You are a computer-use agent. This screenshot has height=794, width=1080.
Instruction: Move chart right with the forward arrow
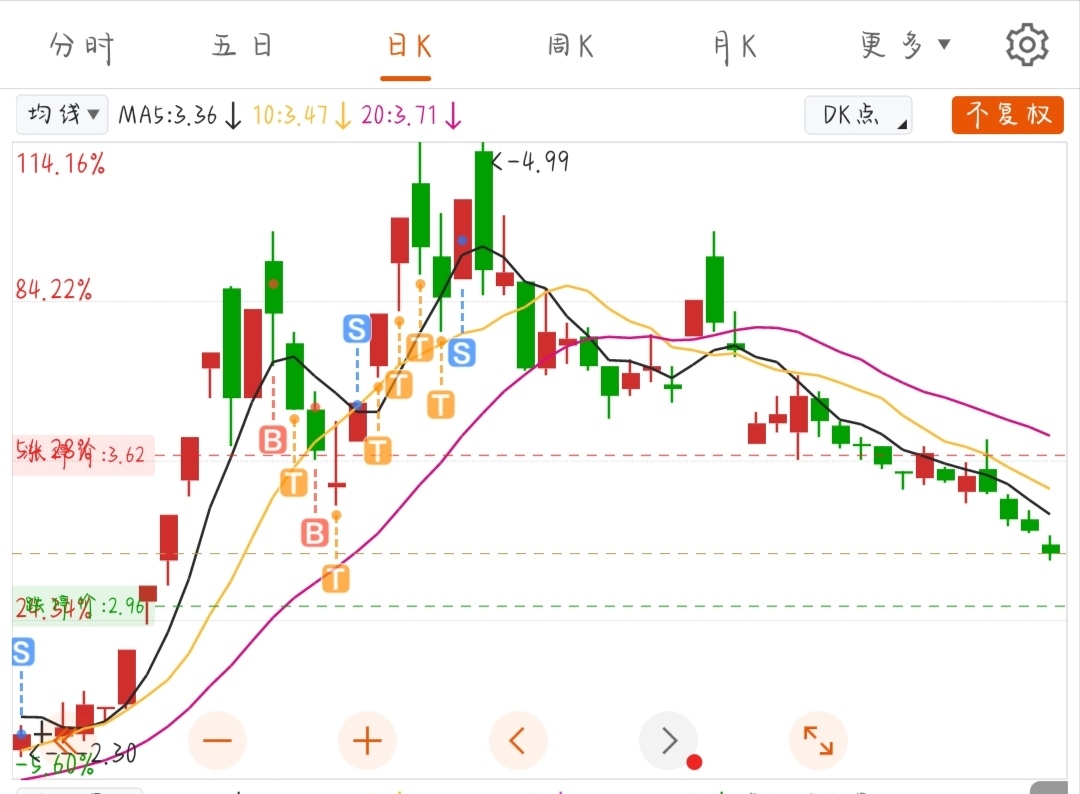coord(668,741)
